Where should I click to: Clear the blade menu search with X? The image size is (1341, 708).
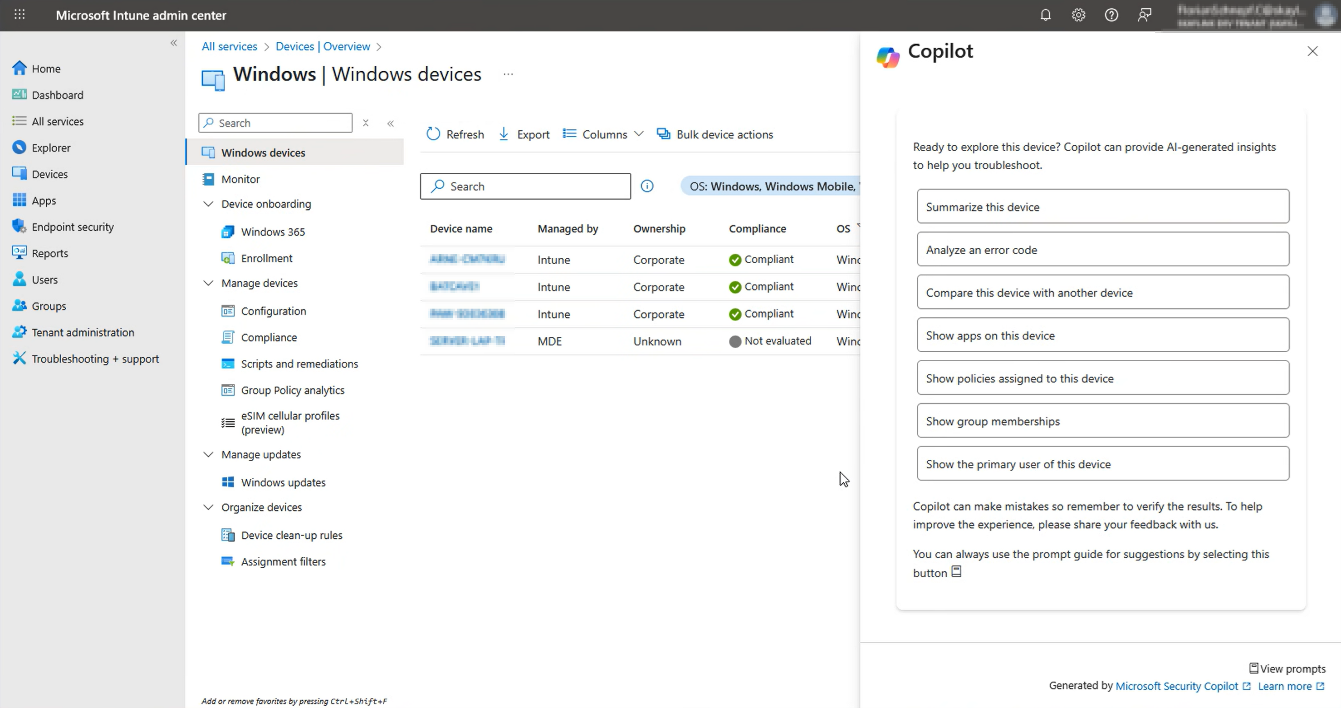pyautogui.click(x=366, y=123)
